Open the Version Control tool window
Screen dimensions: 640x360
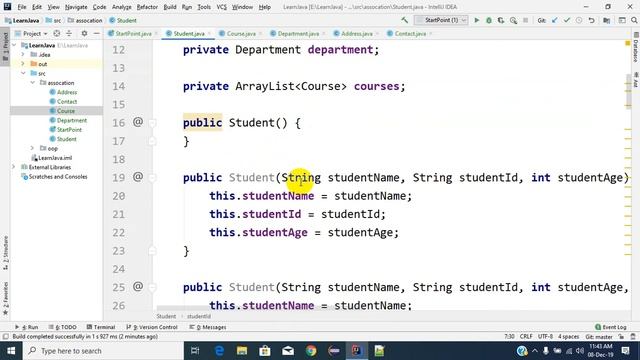coord(152,327)
